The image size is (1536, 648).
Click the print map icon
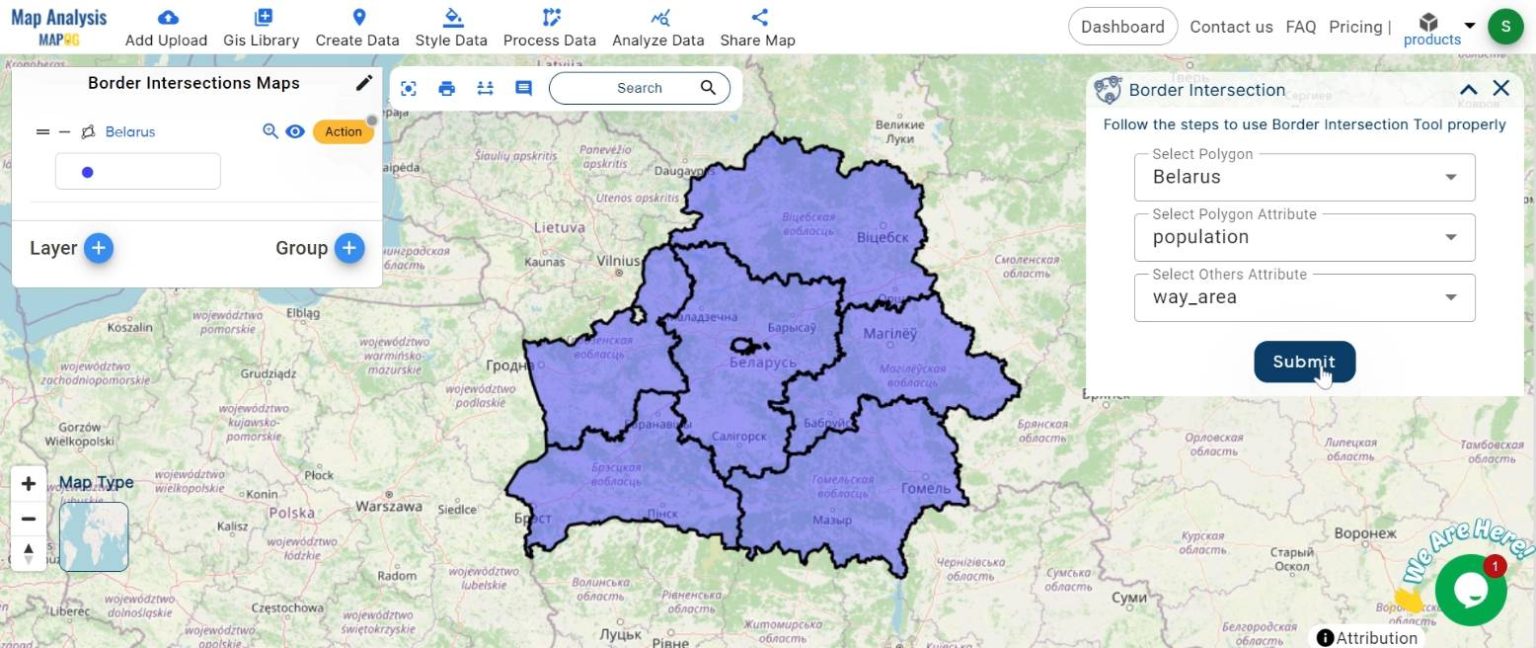coord(447,88)
